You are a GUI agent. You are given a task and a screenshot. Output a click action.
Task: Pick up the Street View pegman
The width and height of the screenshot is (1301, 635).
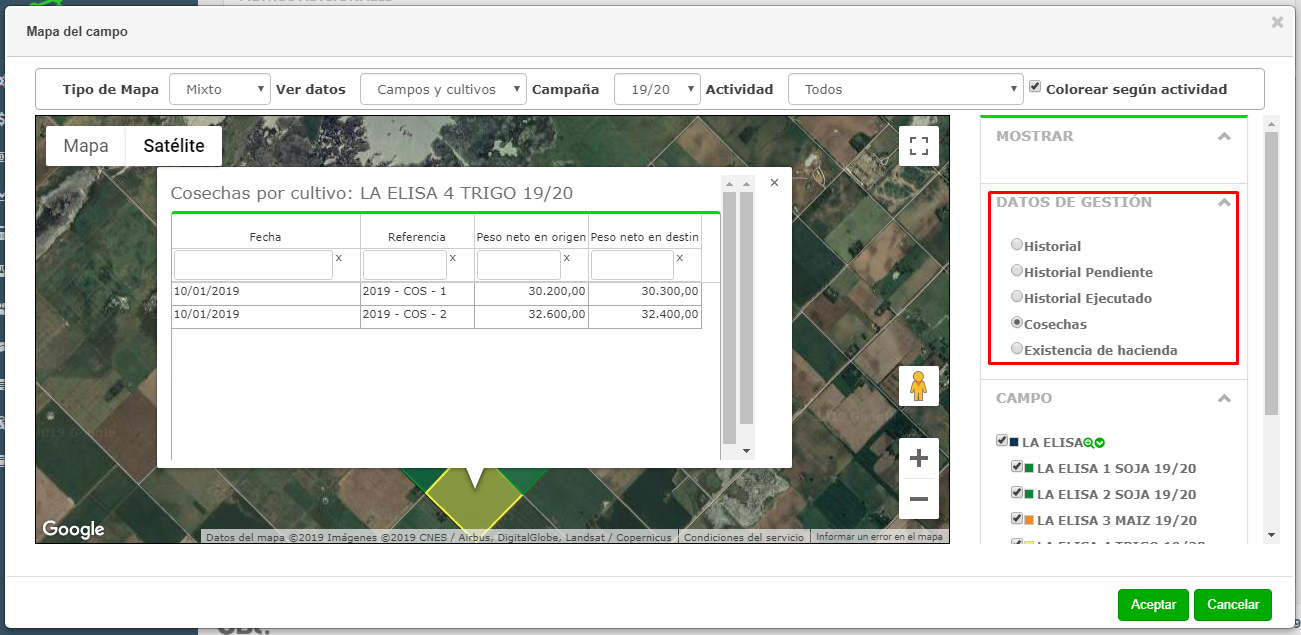coord(918,385)
